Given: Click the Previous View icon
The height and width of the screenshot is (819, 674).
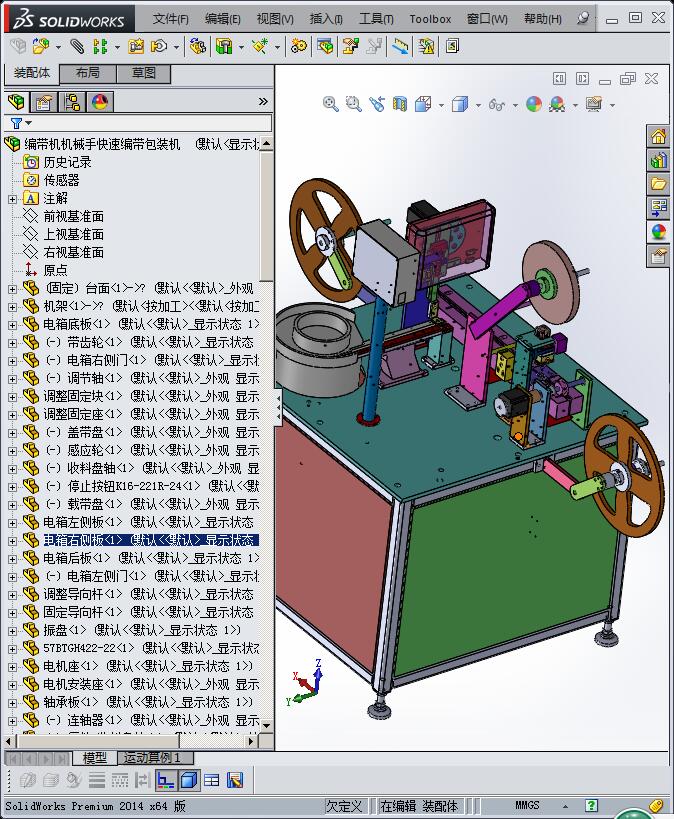Looking at the screenshot, I should click(377, 104).
